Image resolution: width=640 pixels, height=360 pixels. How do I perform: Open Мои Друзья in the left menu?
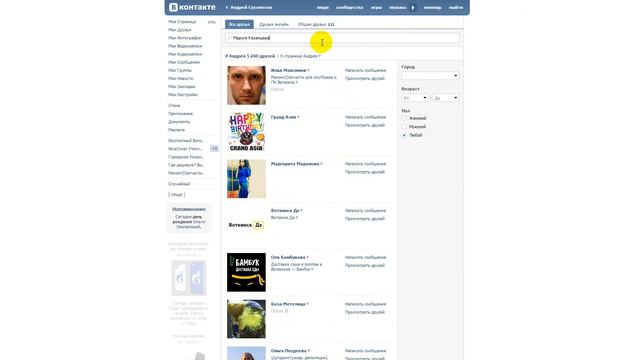180,30
